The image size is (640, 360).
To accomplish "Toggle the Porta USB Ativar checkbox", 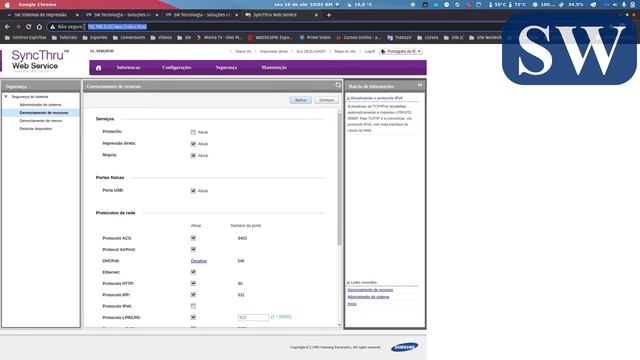I will click(x=193, y=191).
